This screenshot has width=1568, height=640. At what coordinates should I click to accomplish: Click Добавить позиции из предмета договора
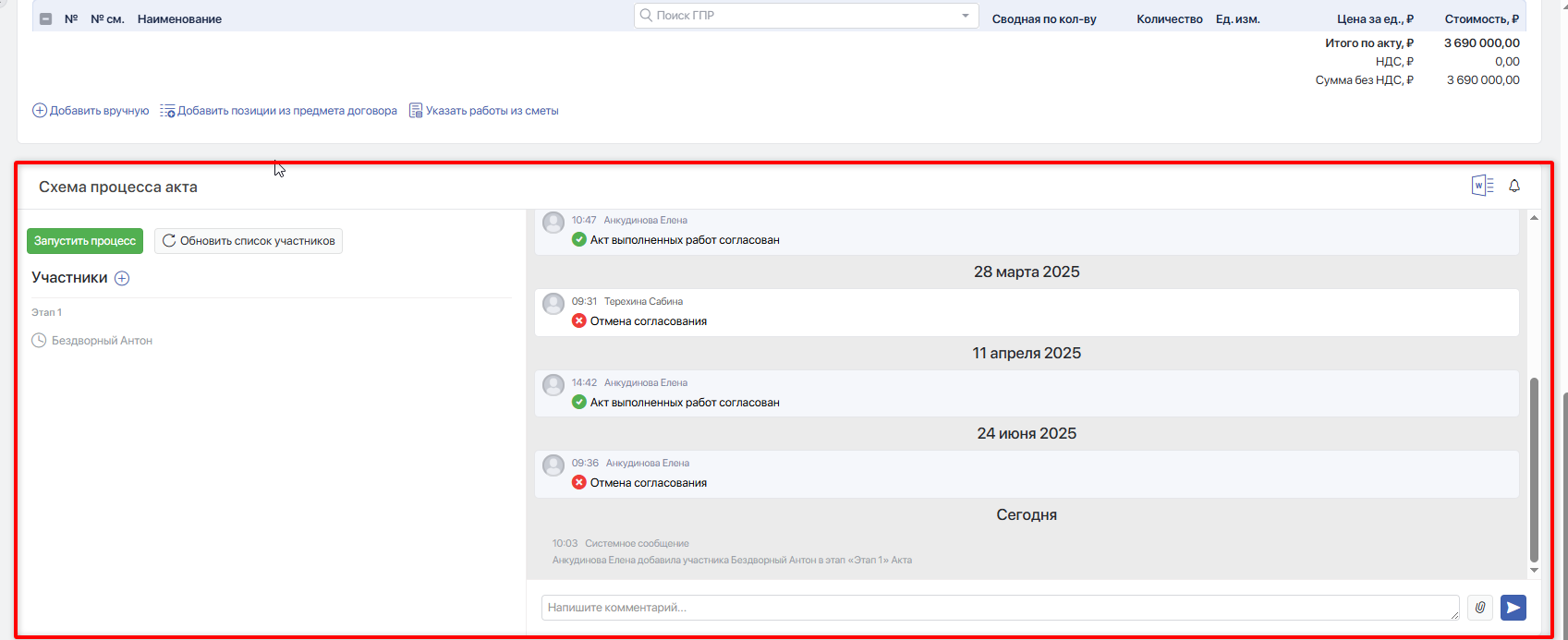pos(278,111)
